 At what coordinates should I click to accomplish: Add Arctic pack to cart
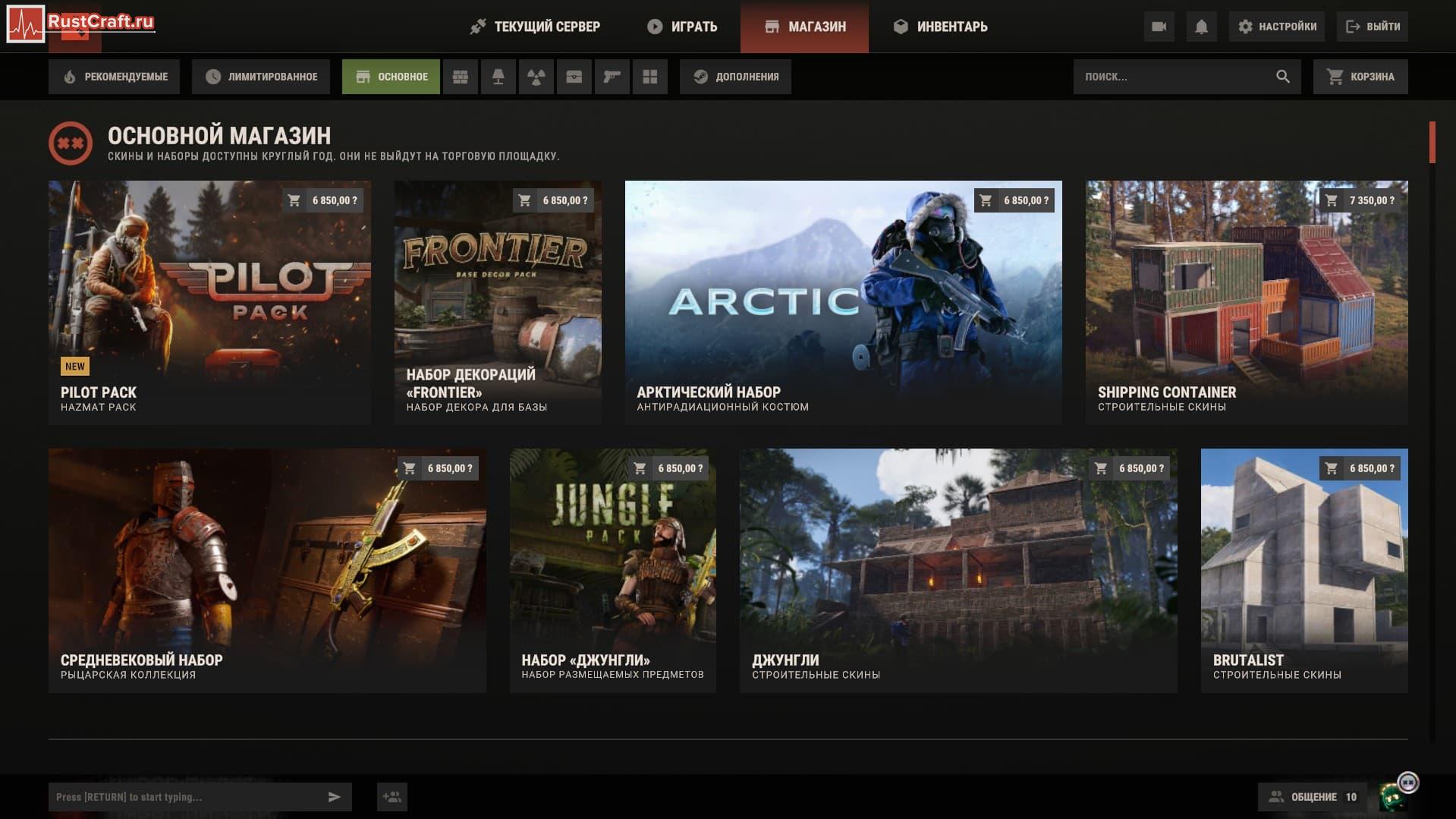1014,200
